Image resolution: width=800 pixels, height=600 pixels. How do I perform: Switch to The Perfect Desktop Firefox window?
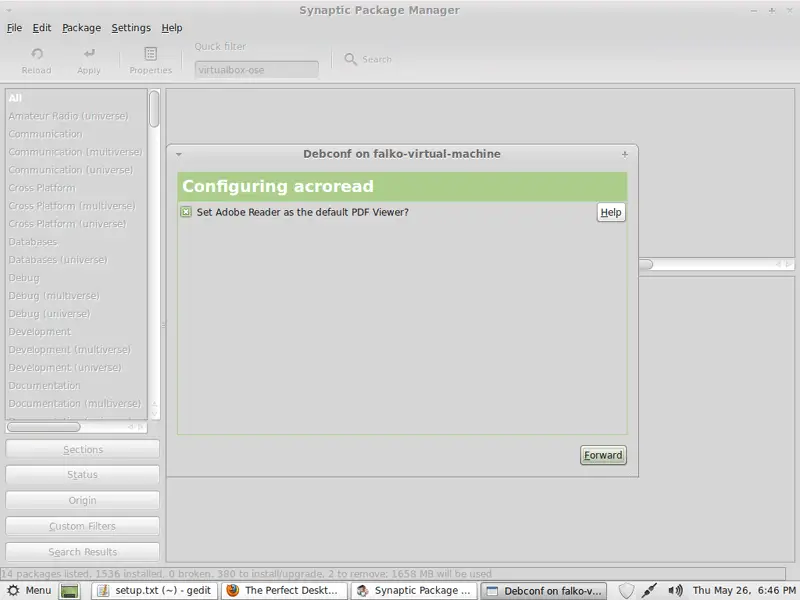point(284,591)
